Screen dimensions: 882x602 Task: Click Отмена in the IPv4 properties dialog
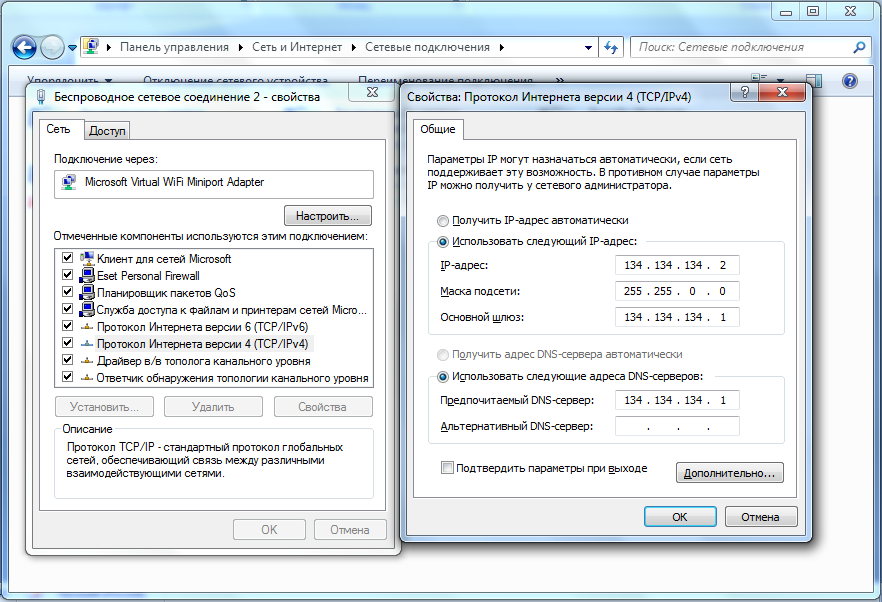coord(760,517)
